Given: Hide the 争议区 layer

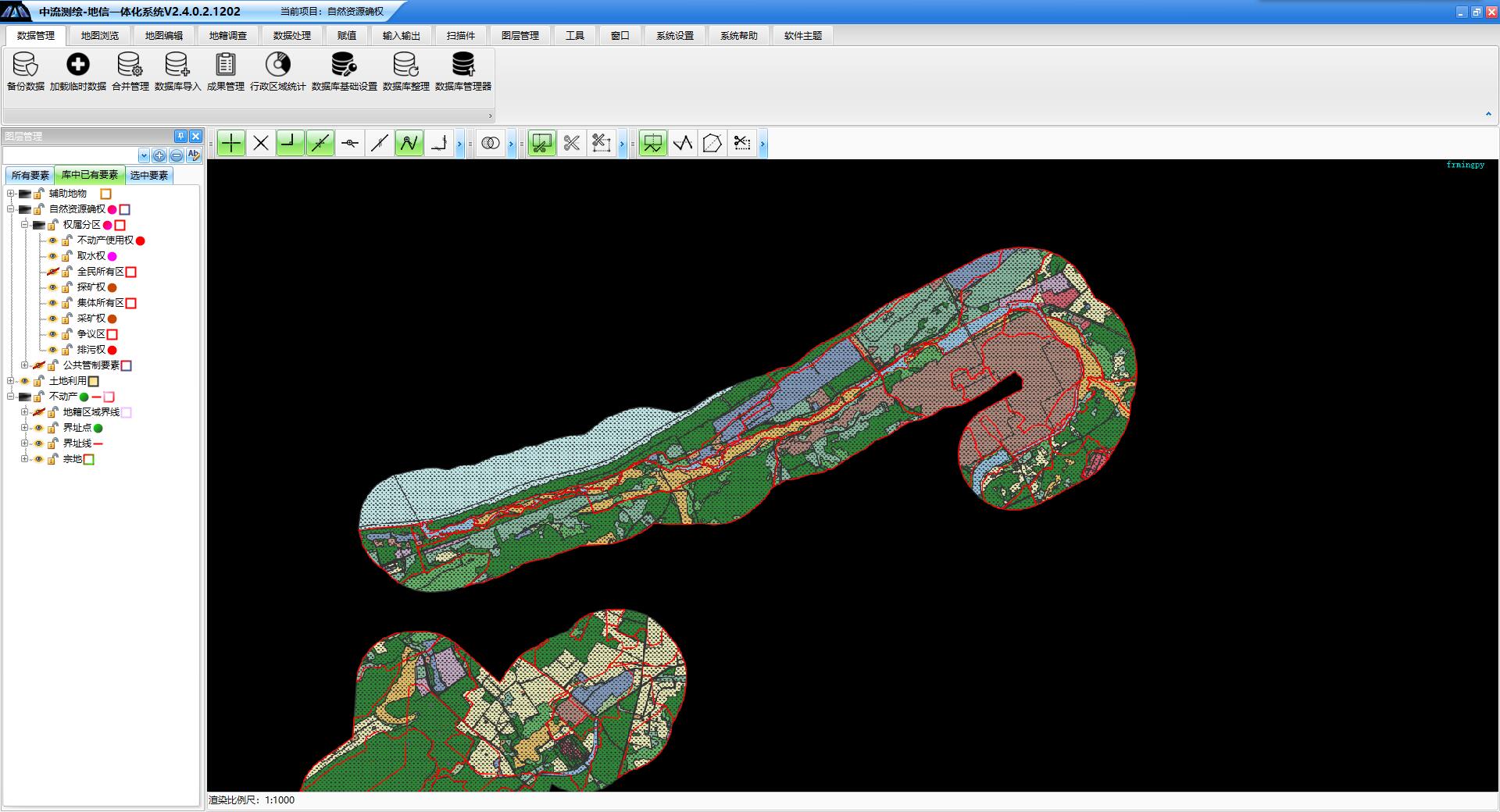Looking at the screenshot, I should click(x=52, y=334).
